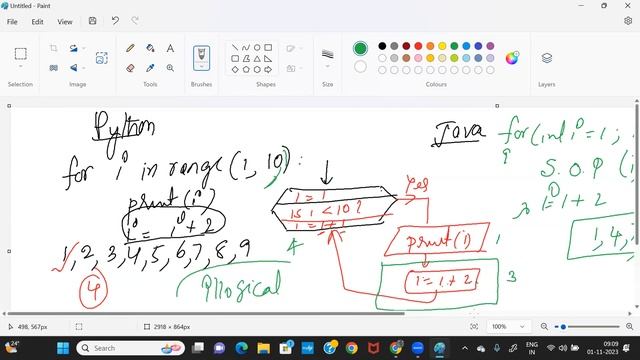Click the Fit to window icon

point(474,327)
